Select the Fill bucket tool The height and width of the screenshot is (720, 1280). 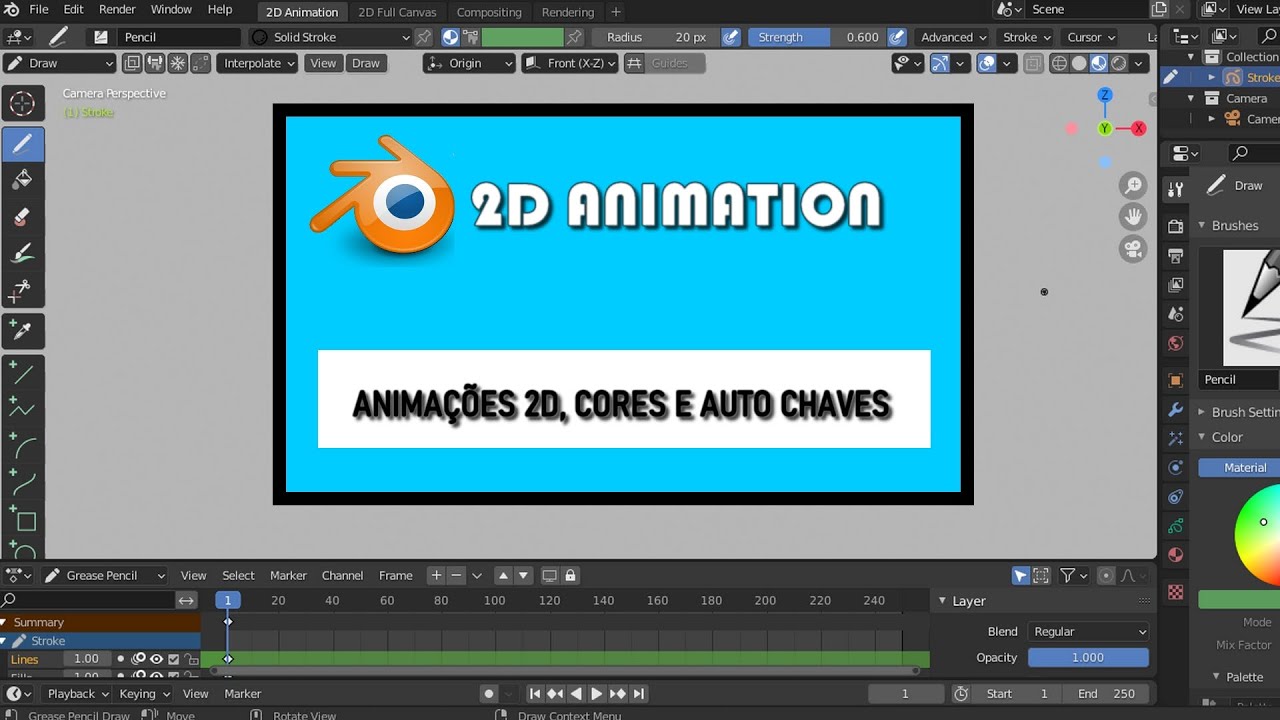[22, 180]
